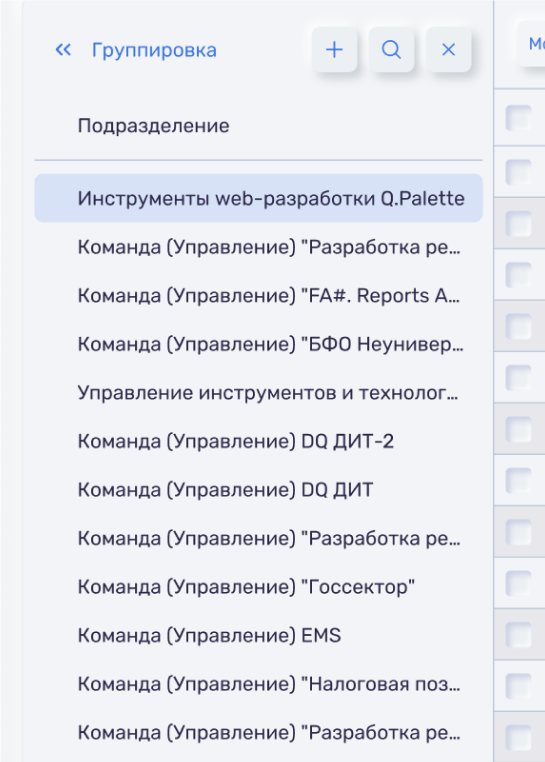The image size is (545, 762).
Task: Choose Команда (Управление) DQ ДИТ entry
Action: [x=259, y=490]
